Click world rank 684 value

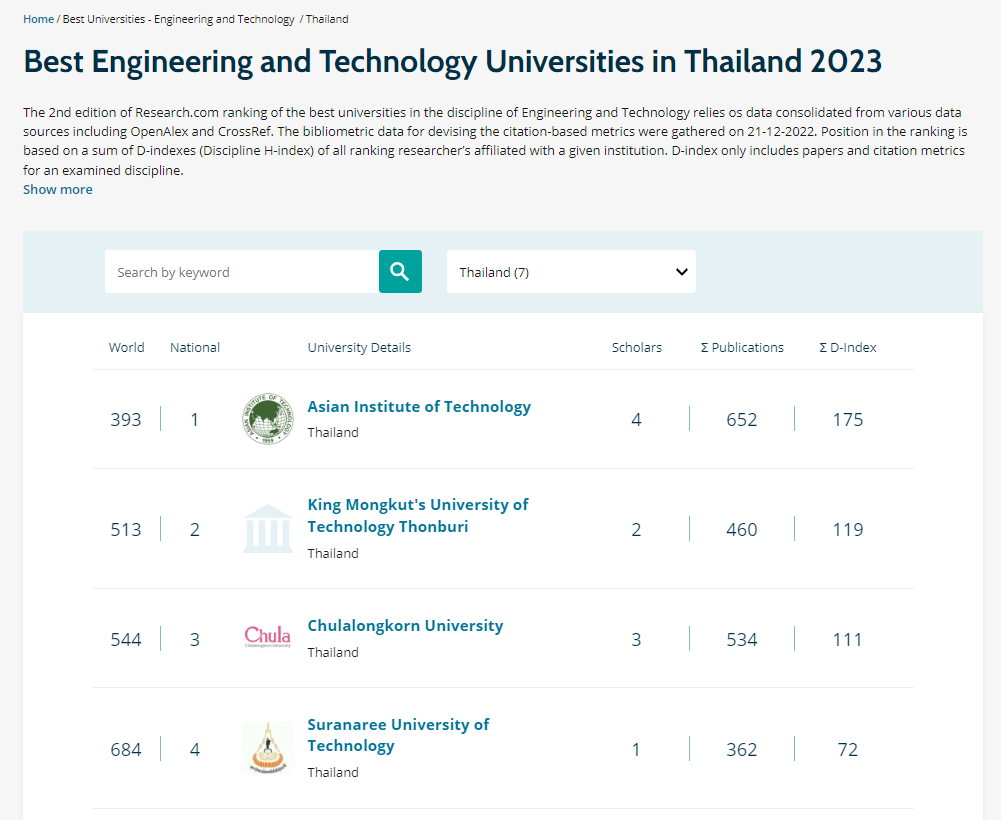click(x=126, y=749)
